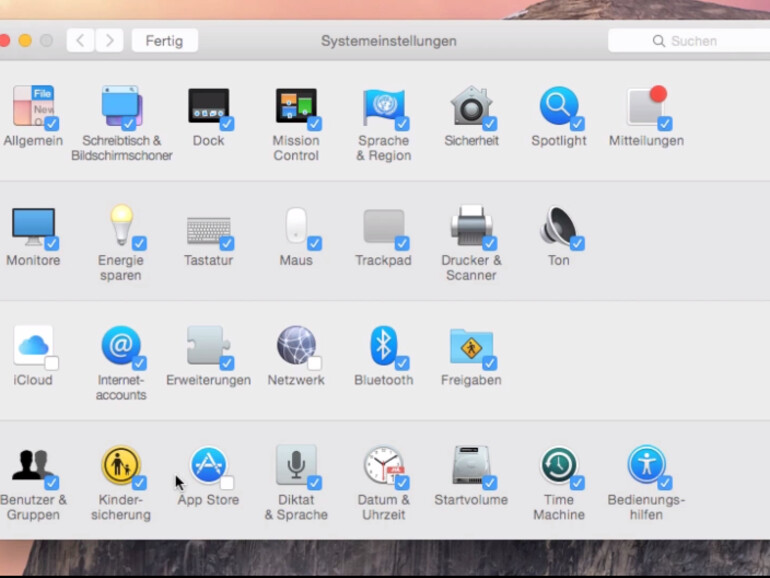Screen dimensions: 770x578
Task: Click the Freigaben folder icon
Action: click(471, 346)
